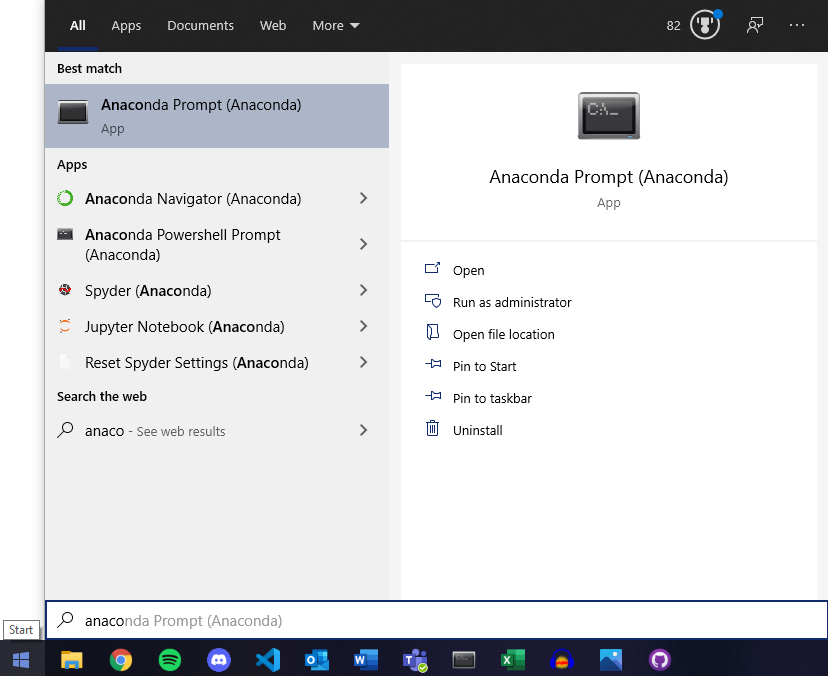Open the command prompt taskbar icon
This screenshot has height=676, width=828.
[464, 660]
